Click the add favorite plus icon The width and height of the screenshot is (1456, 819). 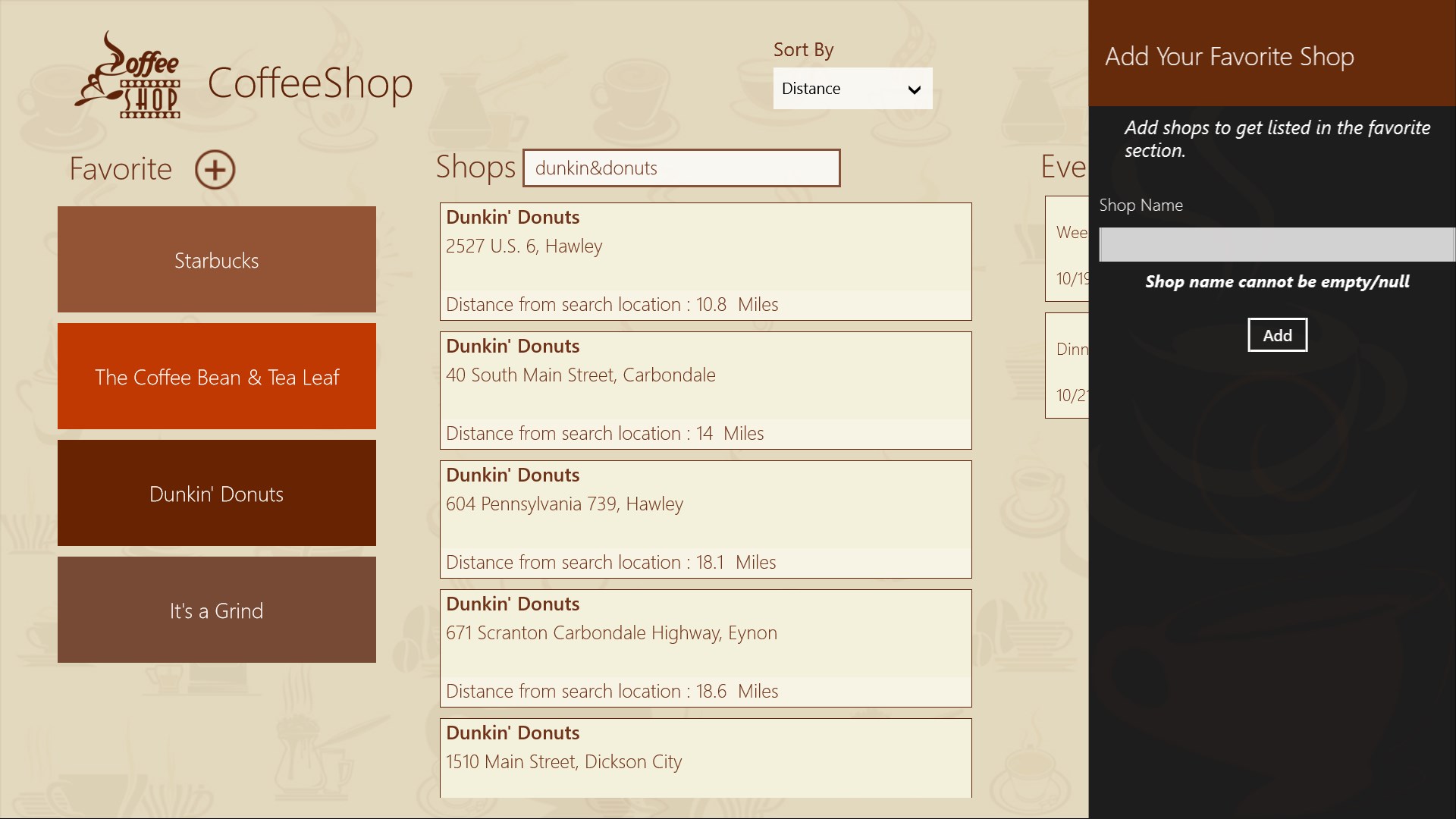[x=215, y=169]
